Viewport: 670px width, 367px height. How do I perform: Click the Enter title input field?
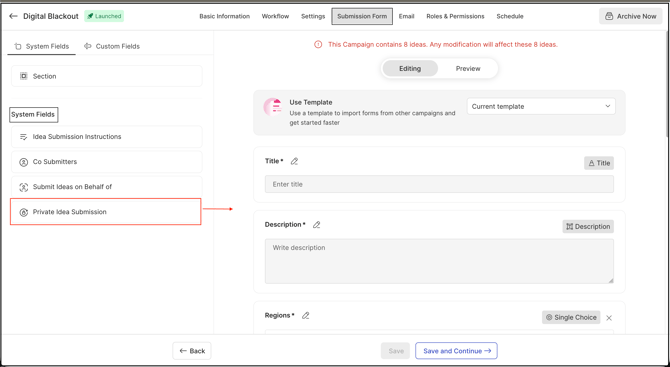(x=439, y=184)
